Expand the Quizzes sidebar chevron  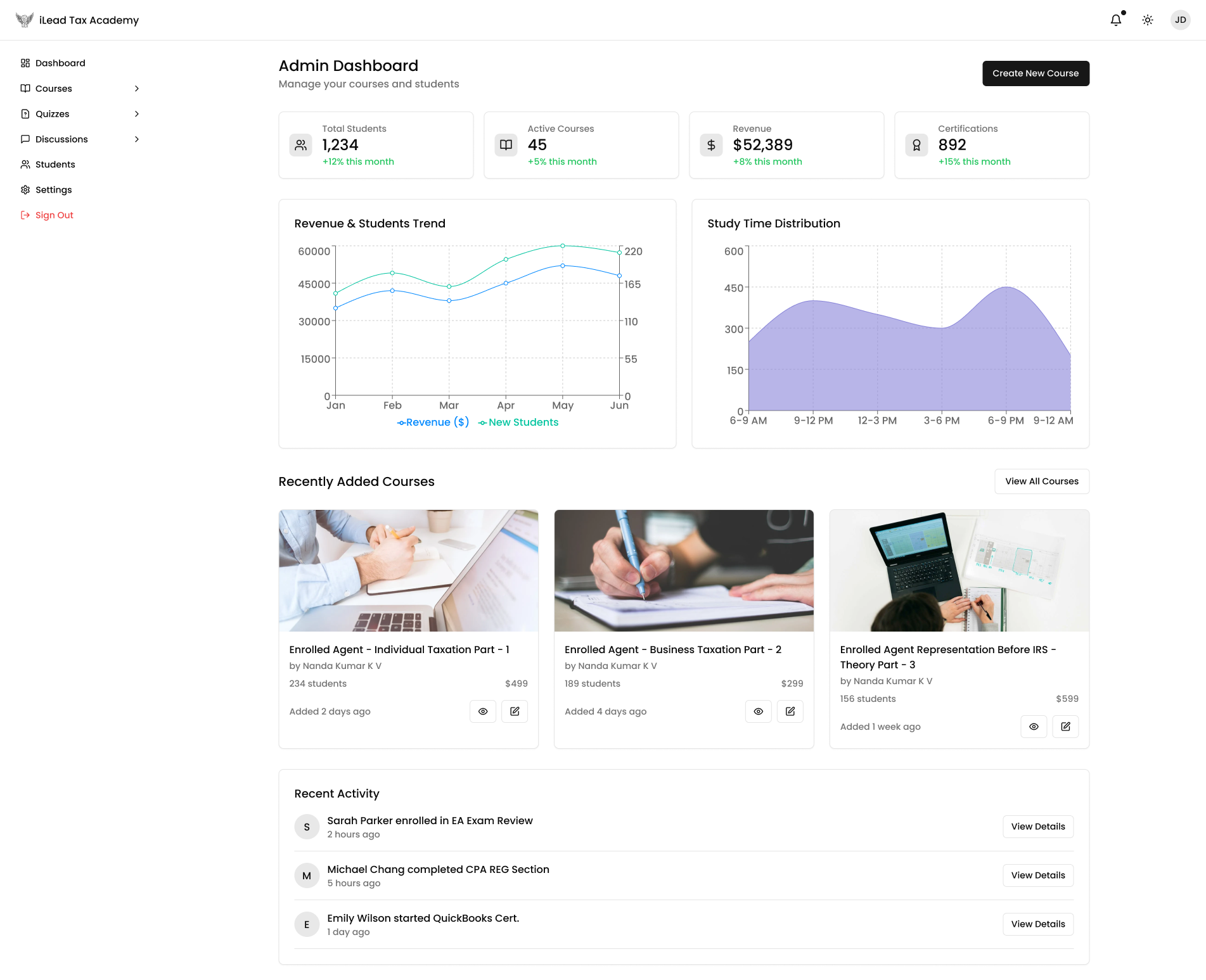click(136, 114)
